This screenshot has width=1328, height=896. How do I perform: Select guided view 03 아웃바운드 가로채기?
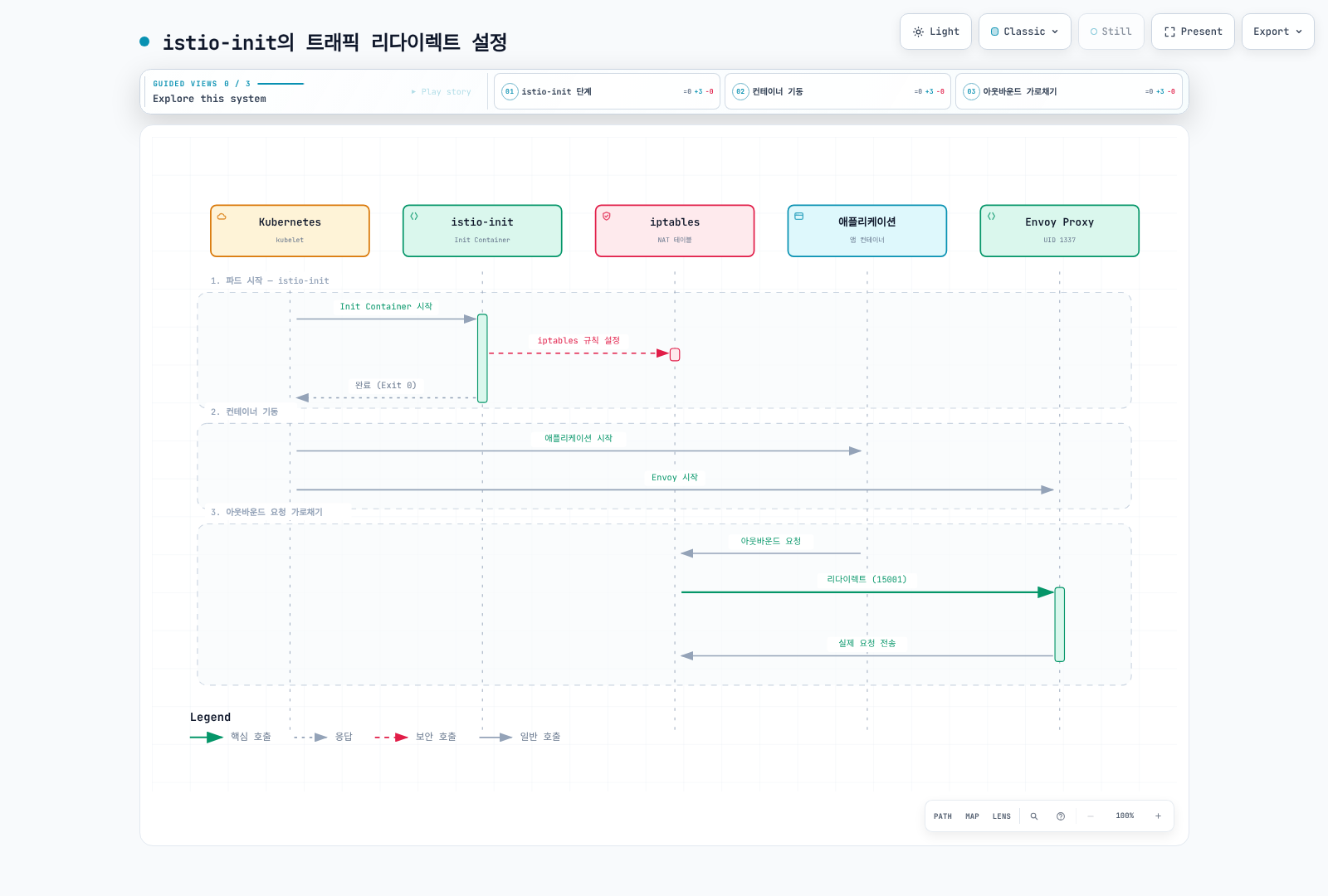1068,91
